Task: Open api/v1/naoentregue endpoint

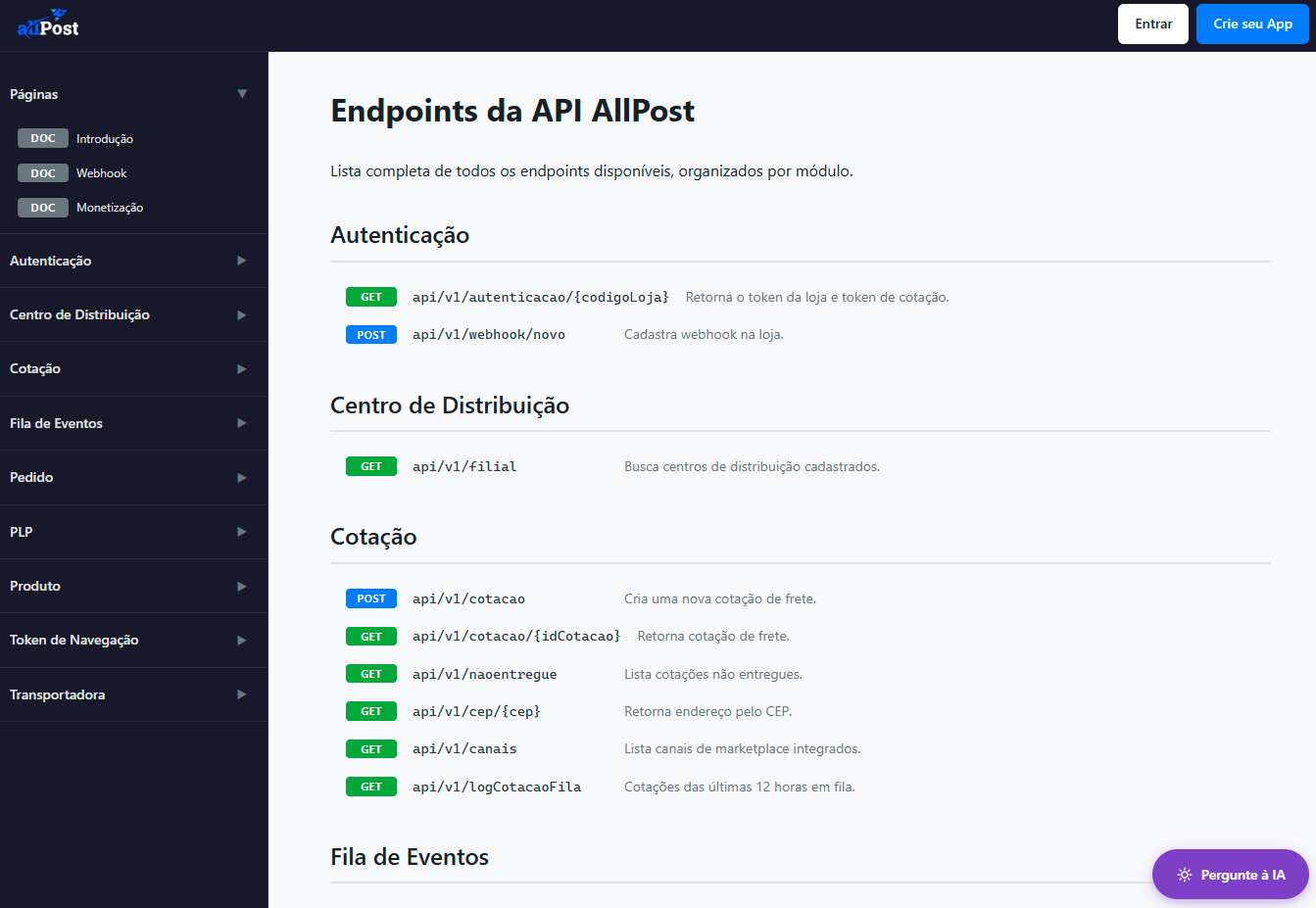Action: [x=485, y=674]
